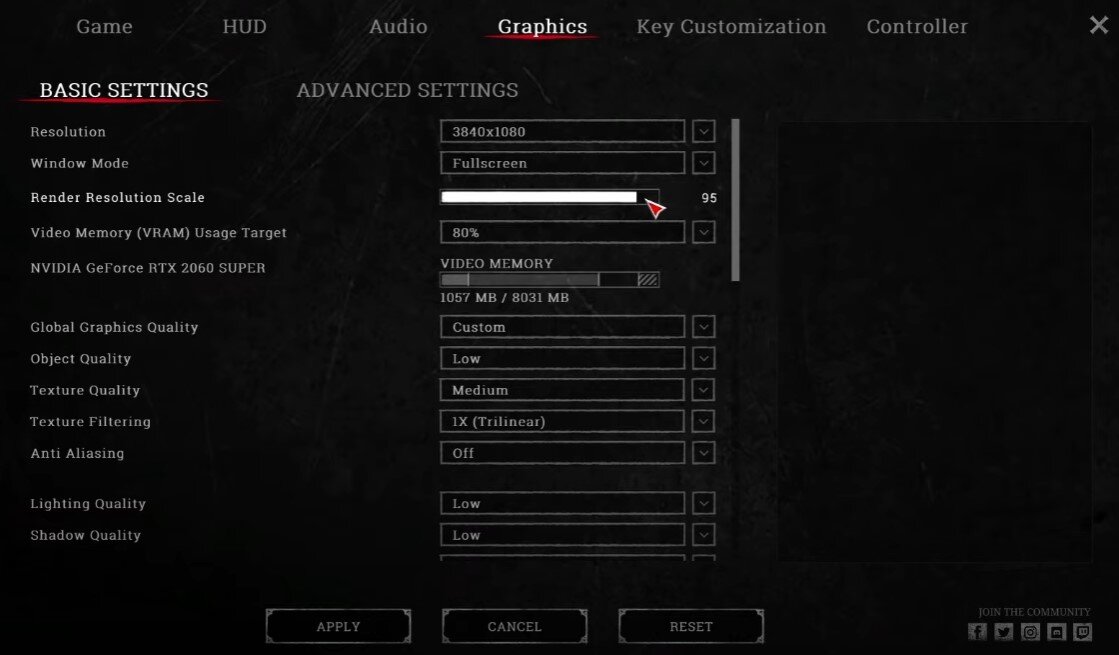The height and width of the screenshot is (655, 1119).
Task: Click the Low Object Quality field
Action: (562, 358)
